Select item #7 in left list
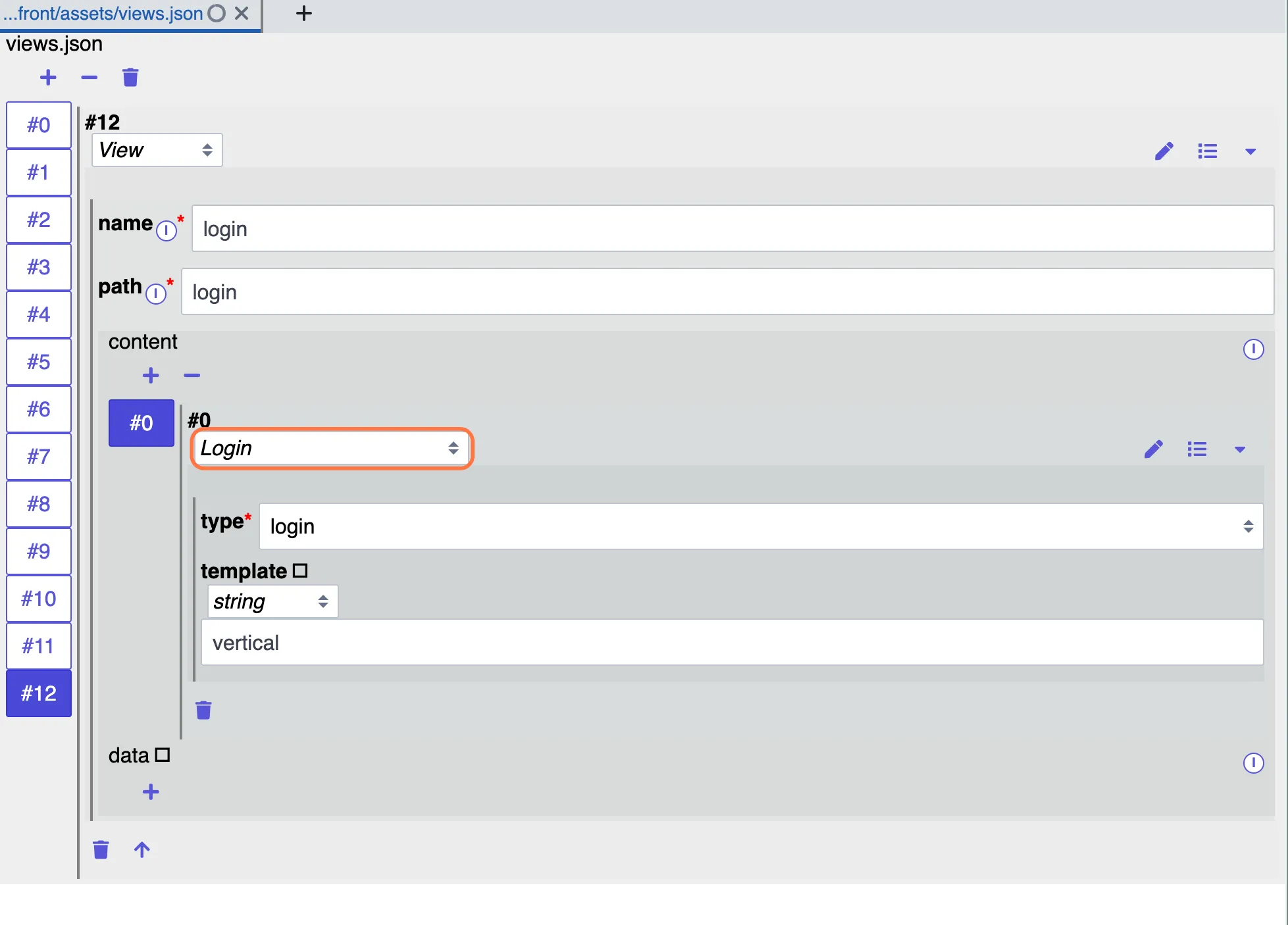 (39, 457)
